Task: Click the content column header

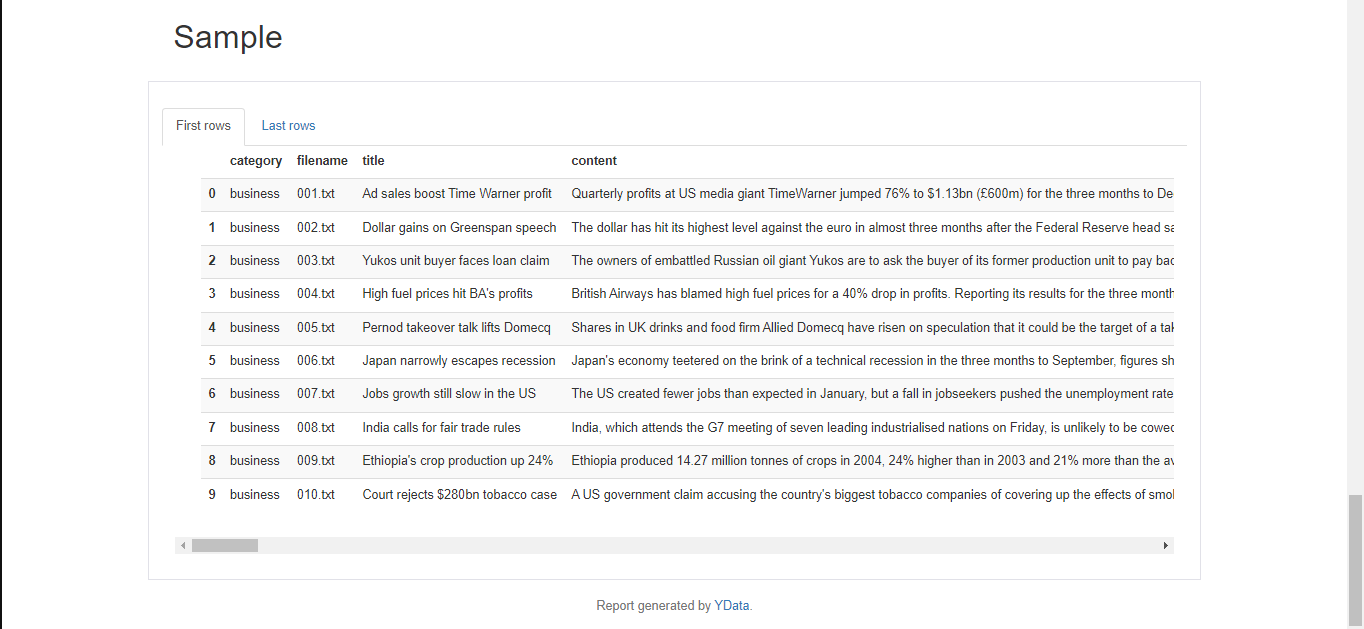Action: point(594,161)
